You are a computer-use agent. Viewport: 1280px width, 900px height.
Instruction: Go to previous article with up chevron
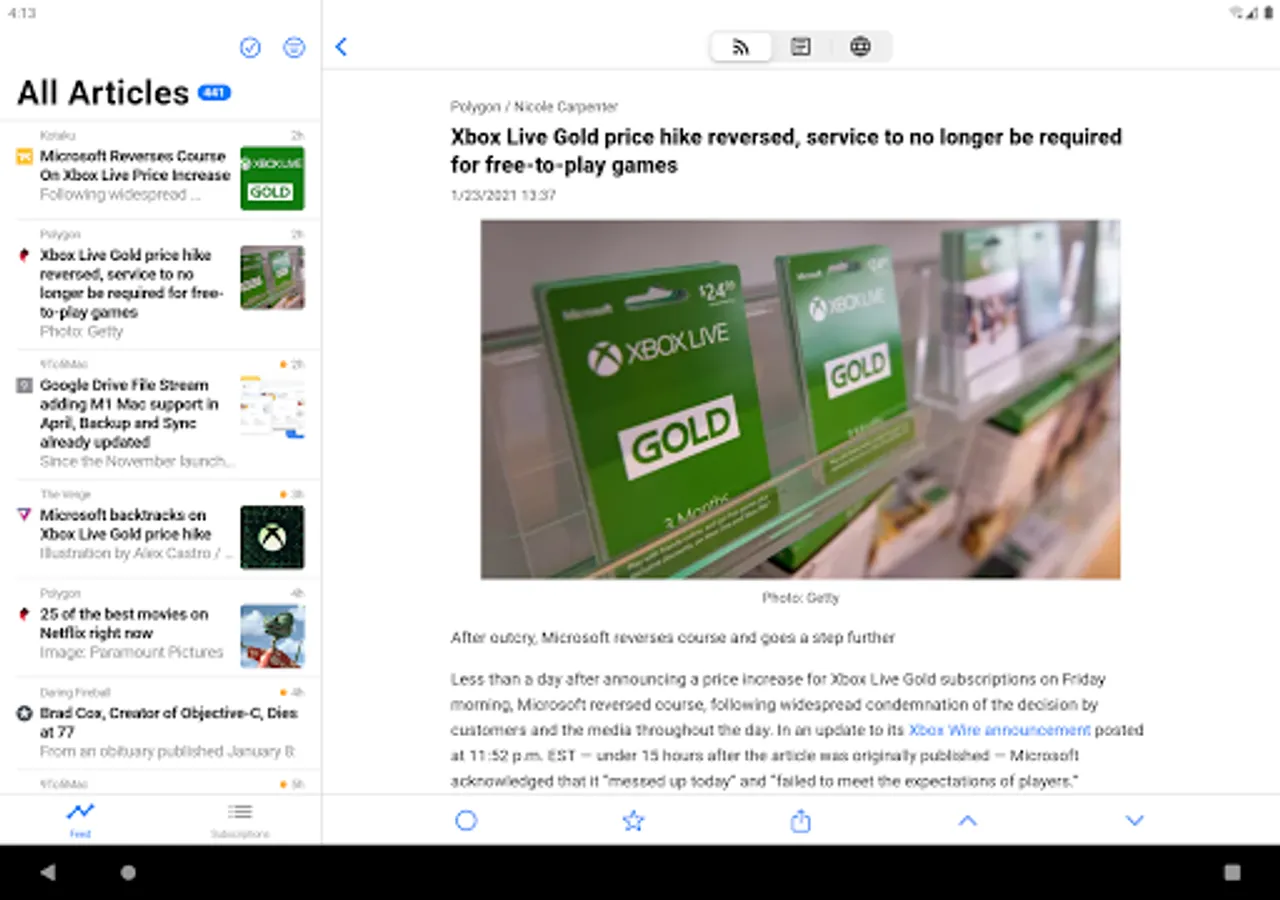pyautogui.click(x=967, y=820)
